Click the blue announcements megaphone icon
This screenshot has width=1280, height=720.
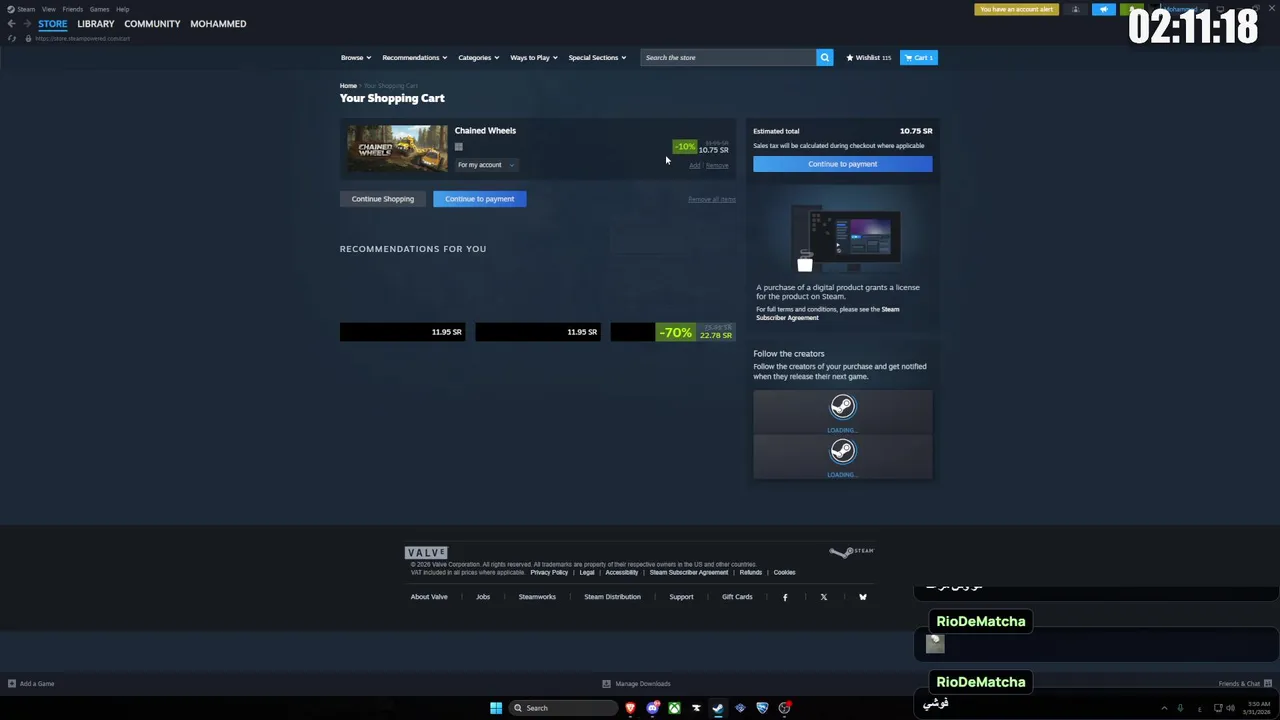1104,9
